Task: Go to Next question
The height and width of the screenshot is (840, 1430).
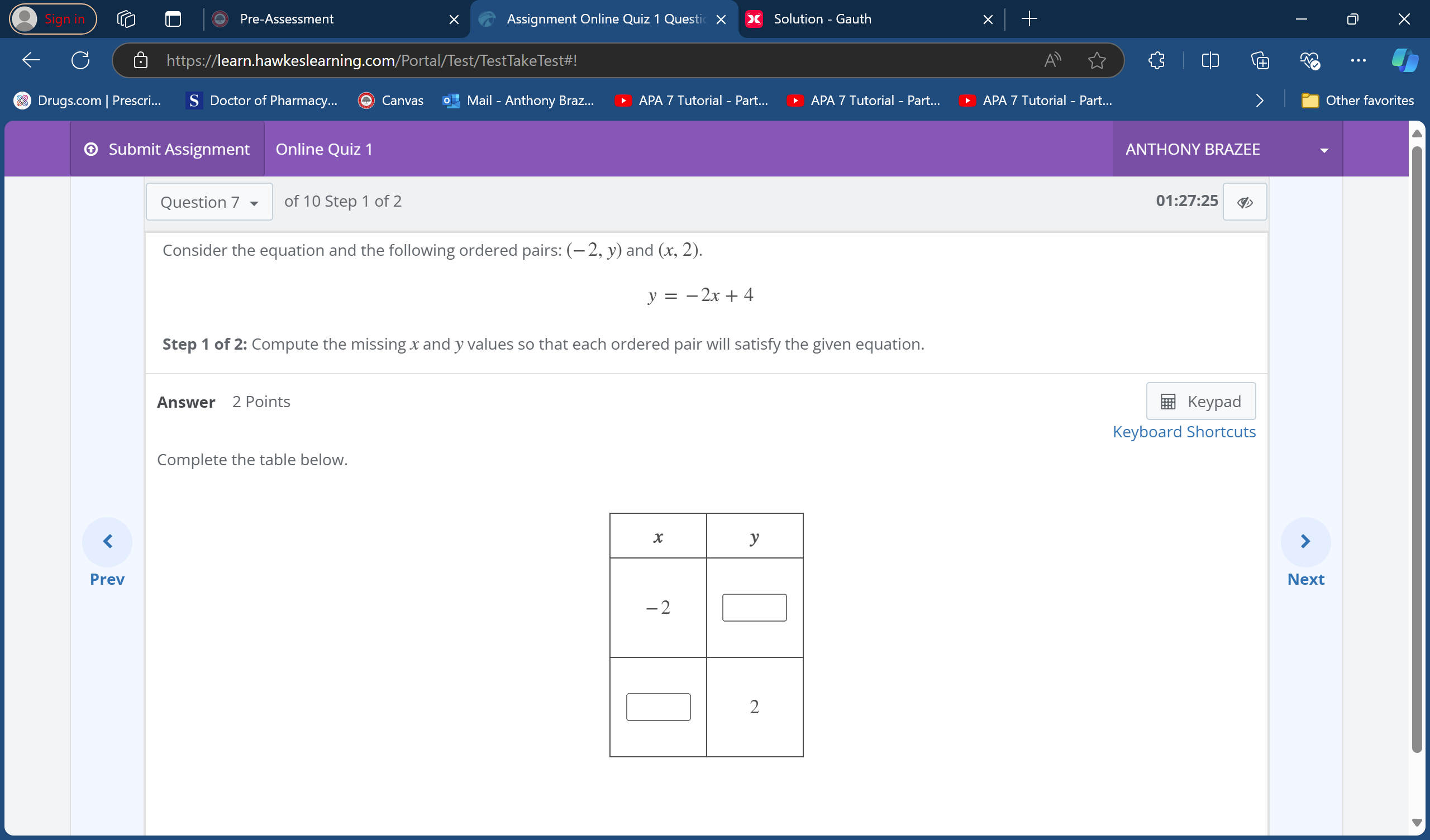Action: (1305, 552)
